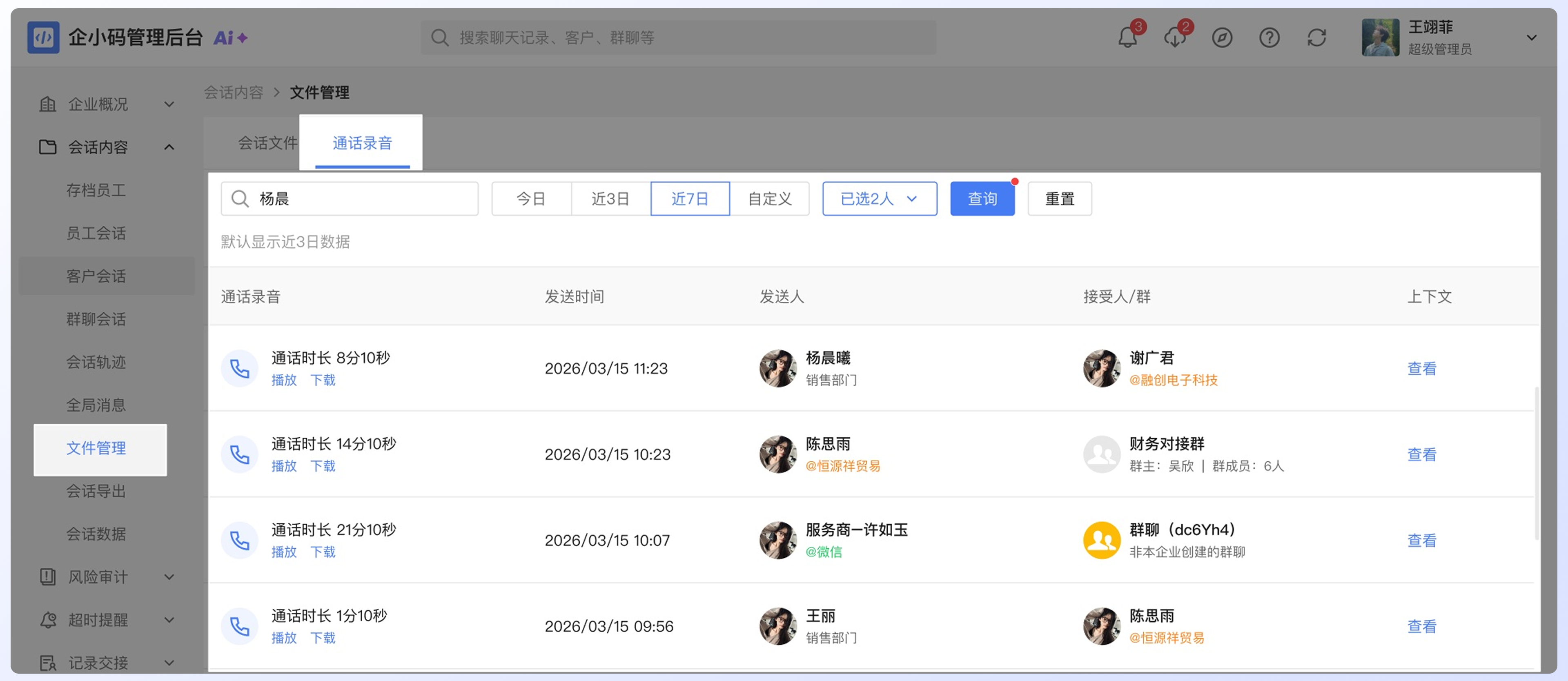The height and width of the screenshot is (681, 1568).
Task: Click the 记录交接 sidebar icon
Action: tap(47, 663)
